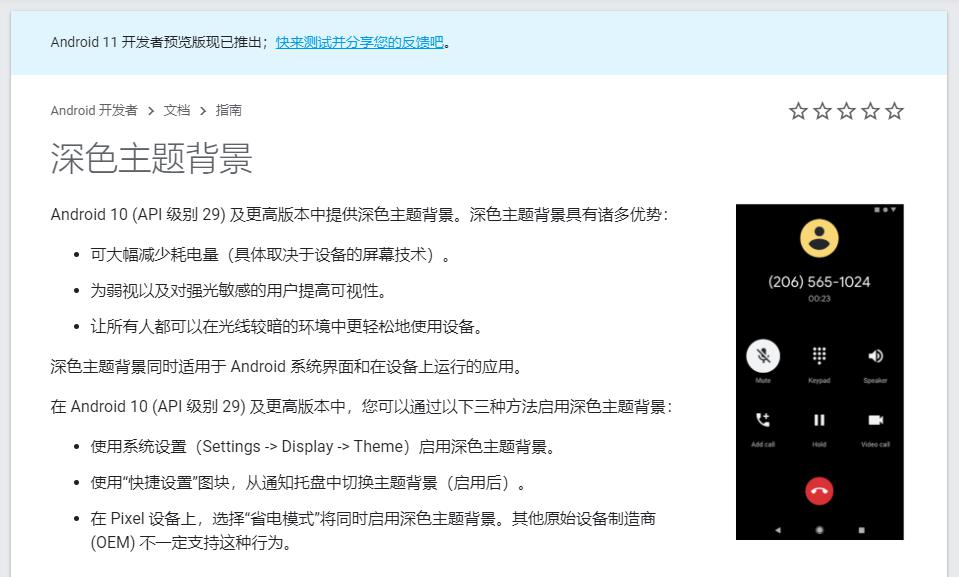
Task: Click the Speaker icon in phone image
Action: tap(875, 356)
